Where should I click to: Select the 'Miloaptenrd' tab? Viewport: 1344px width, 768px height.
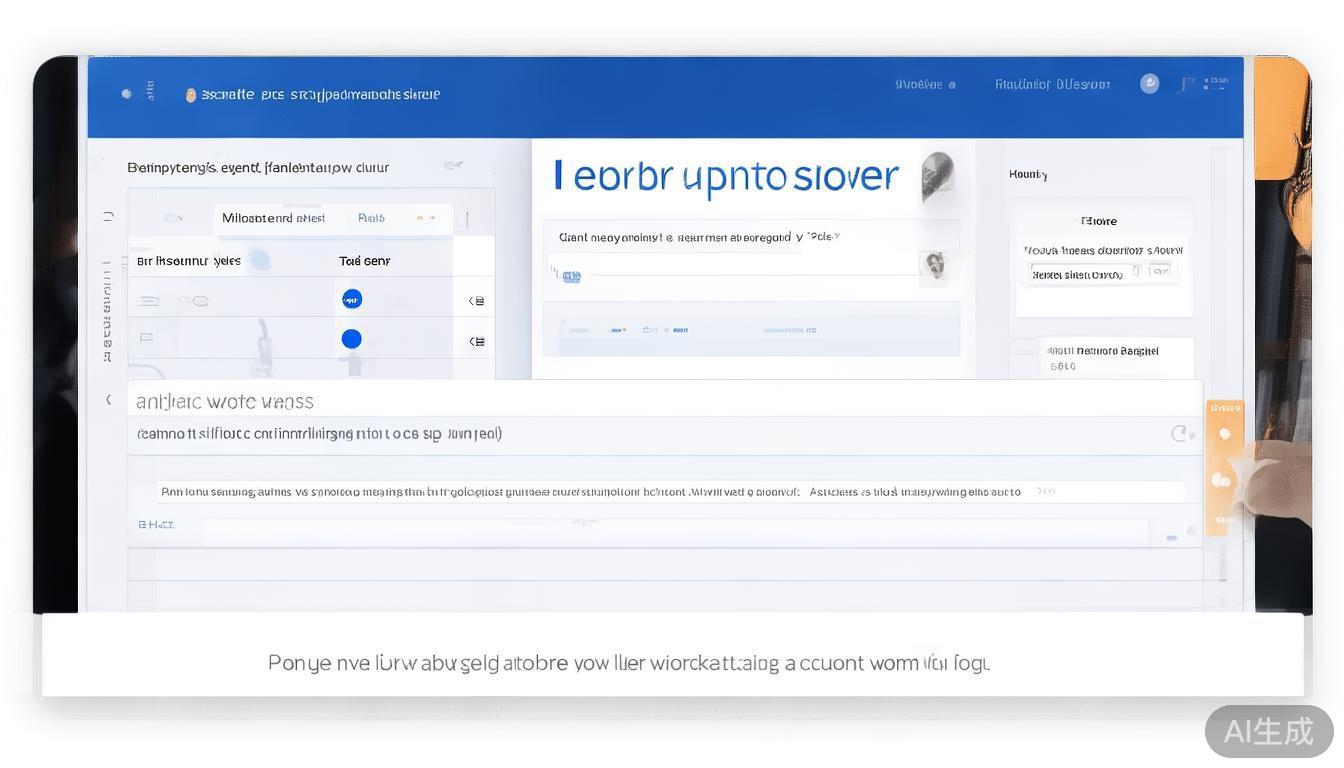tap(273, 218)
